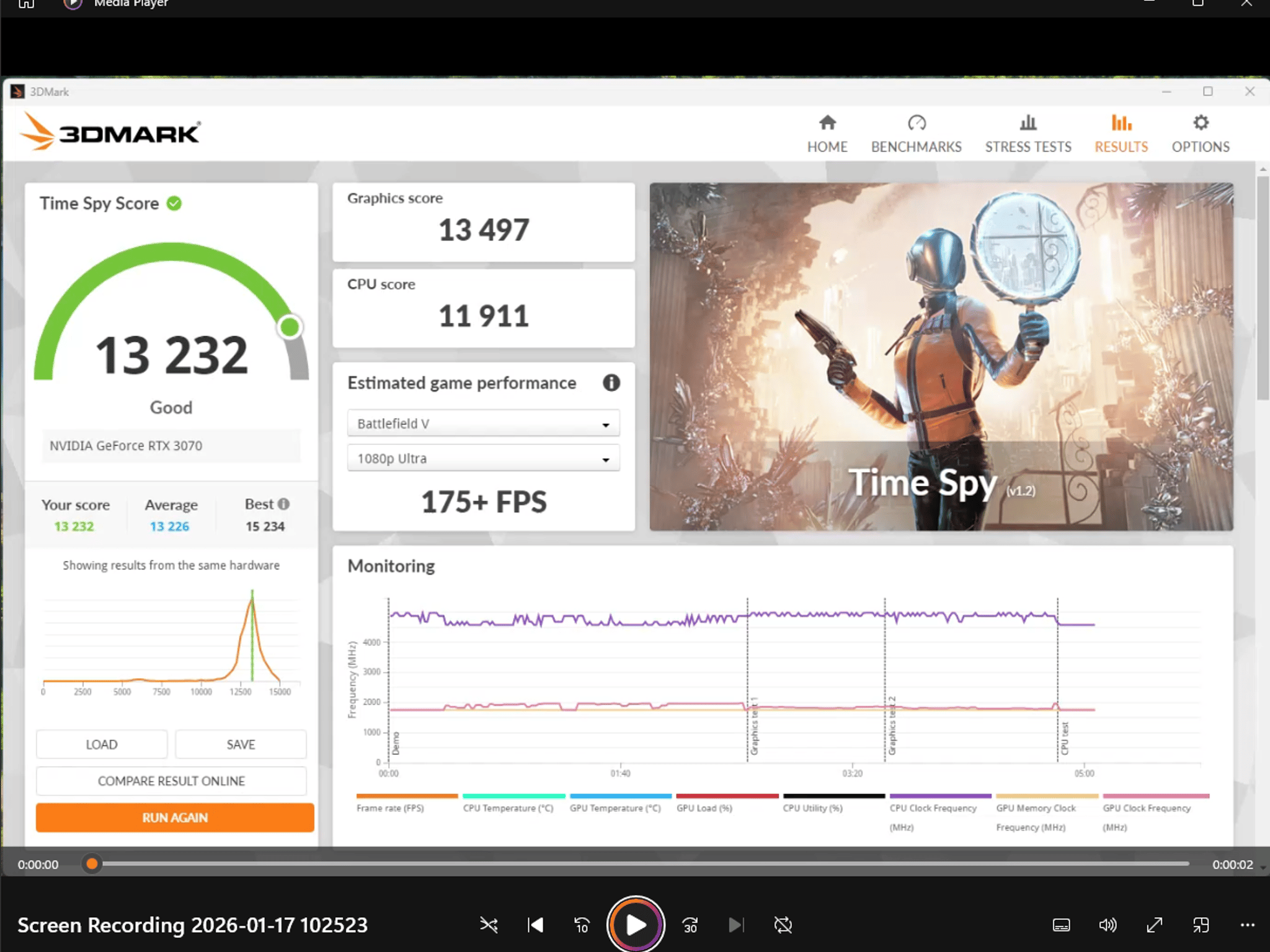Click the score distribution histogram chart
This screenshot has height=952, width=1270.
point(171,643)
